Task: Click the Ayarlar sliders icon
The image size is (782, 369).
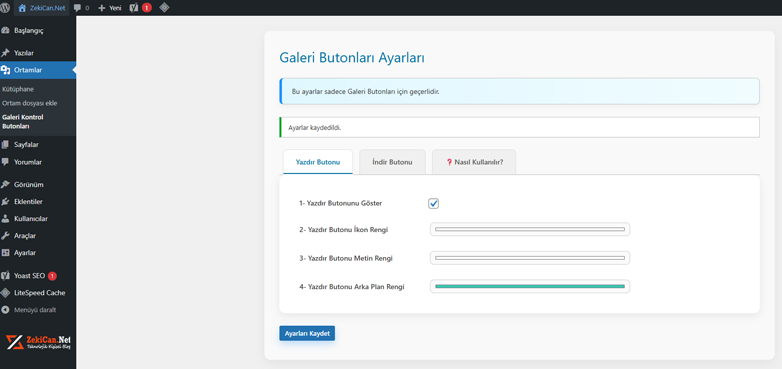Action: [5, 252]
